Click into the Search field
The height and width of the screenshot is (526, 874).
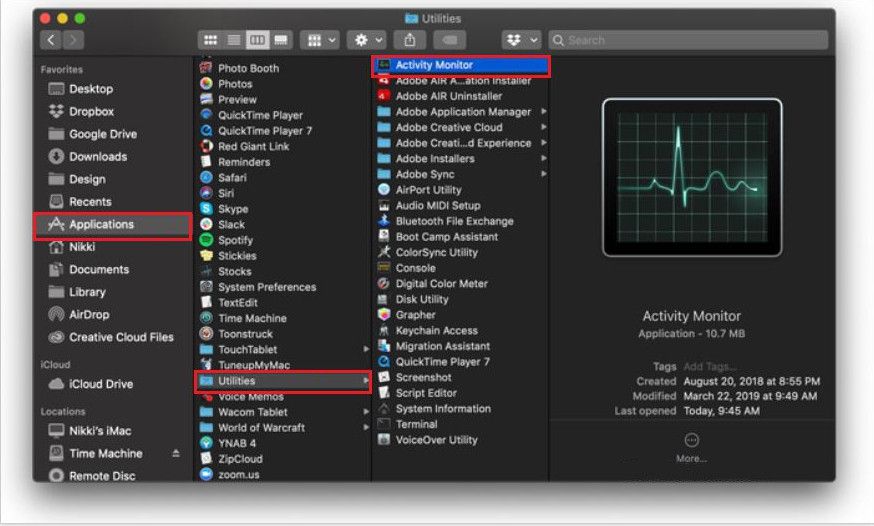coord(688,40)
